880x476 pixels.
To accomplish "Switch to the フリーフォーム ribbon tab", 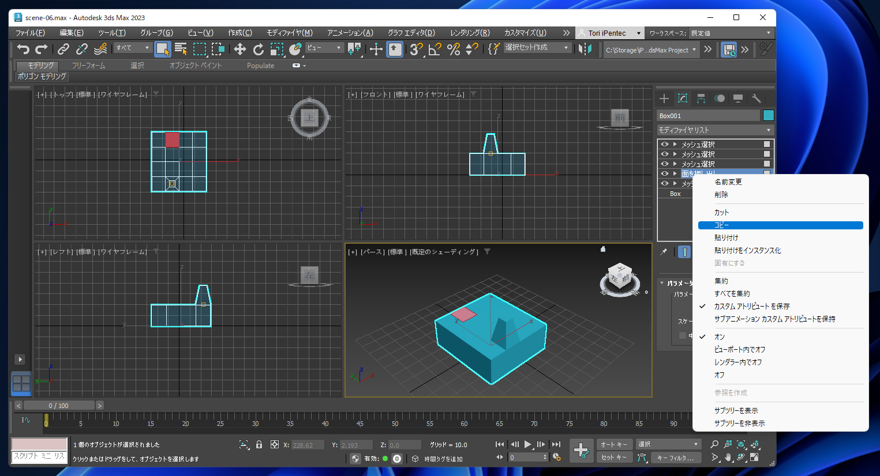I will pyautogui.click(x=89, y=66).
